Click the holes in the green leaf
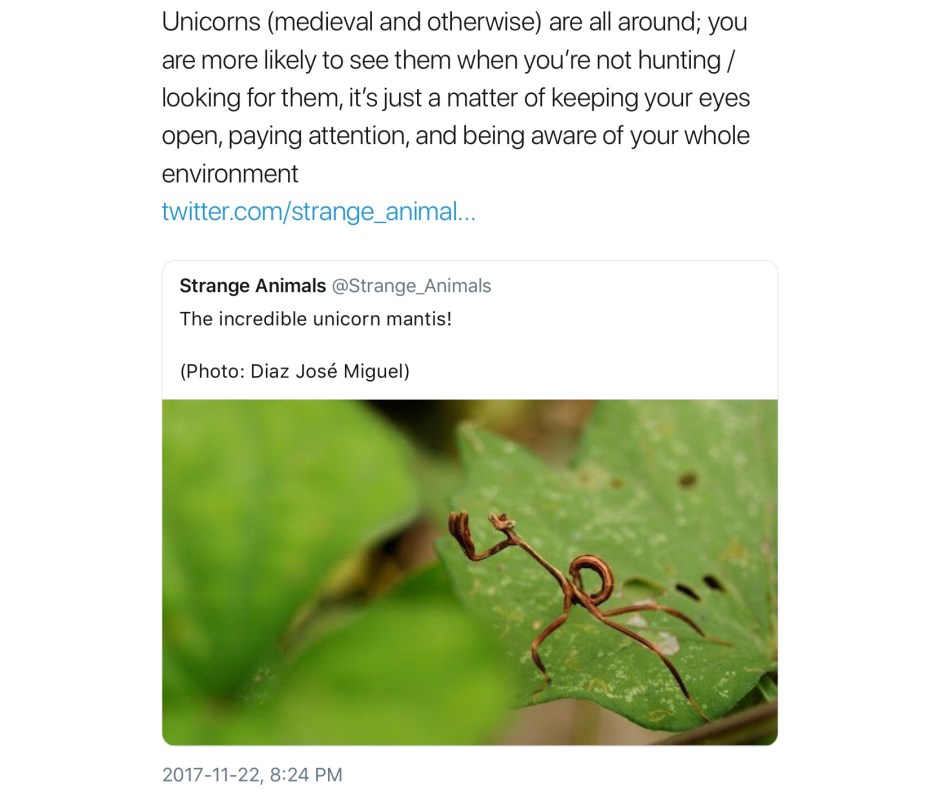 click(700, 583)
